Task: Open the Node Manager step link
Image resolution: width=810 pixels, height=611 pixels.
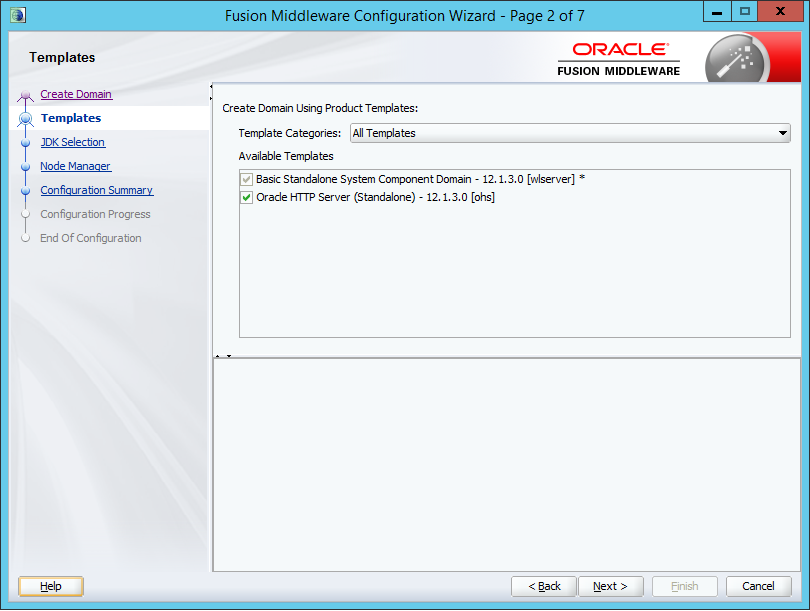Action: pyautogui.click(x=75, y=166)
